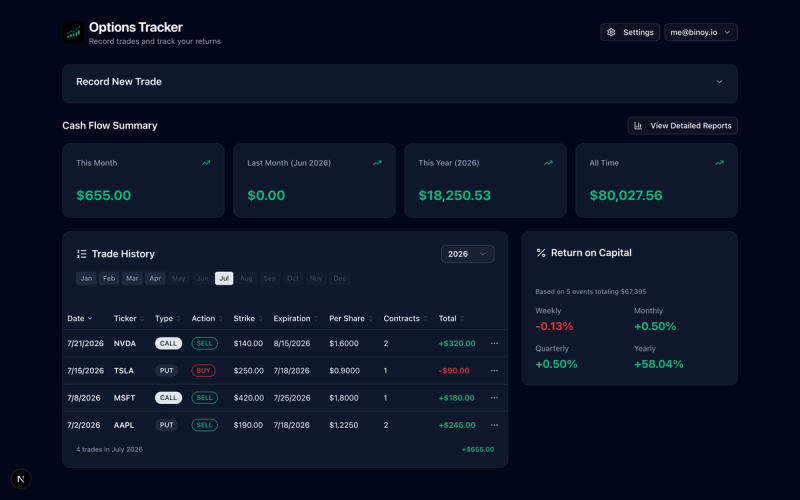This screenshot has height=500, width=800.
Task: Click the 7/15/2026 date cell
Action: [x=85, y=370]
